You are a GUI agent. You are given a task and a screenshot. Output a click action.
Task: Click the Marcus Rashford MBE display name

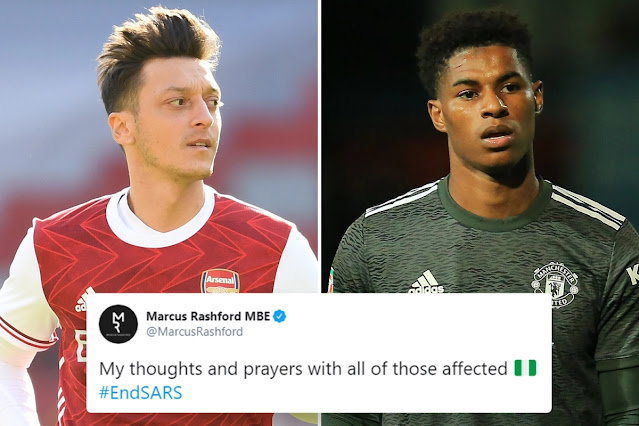click(x=208, y=316)
